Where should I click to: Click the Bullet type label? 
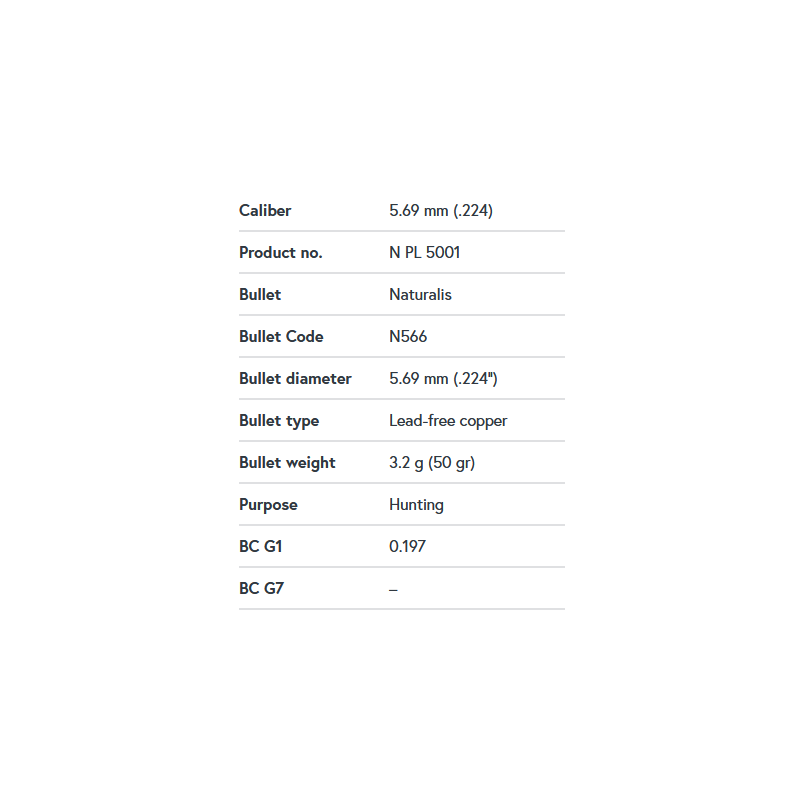[279, 421]
